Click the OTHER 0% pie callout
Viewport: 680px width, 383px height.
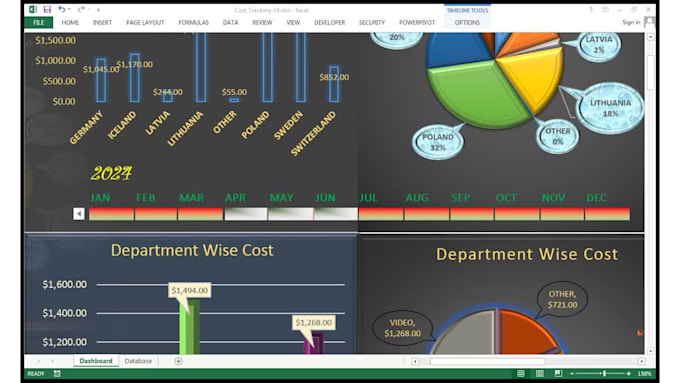tap(558, 136)
